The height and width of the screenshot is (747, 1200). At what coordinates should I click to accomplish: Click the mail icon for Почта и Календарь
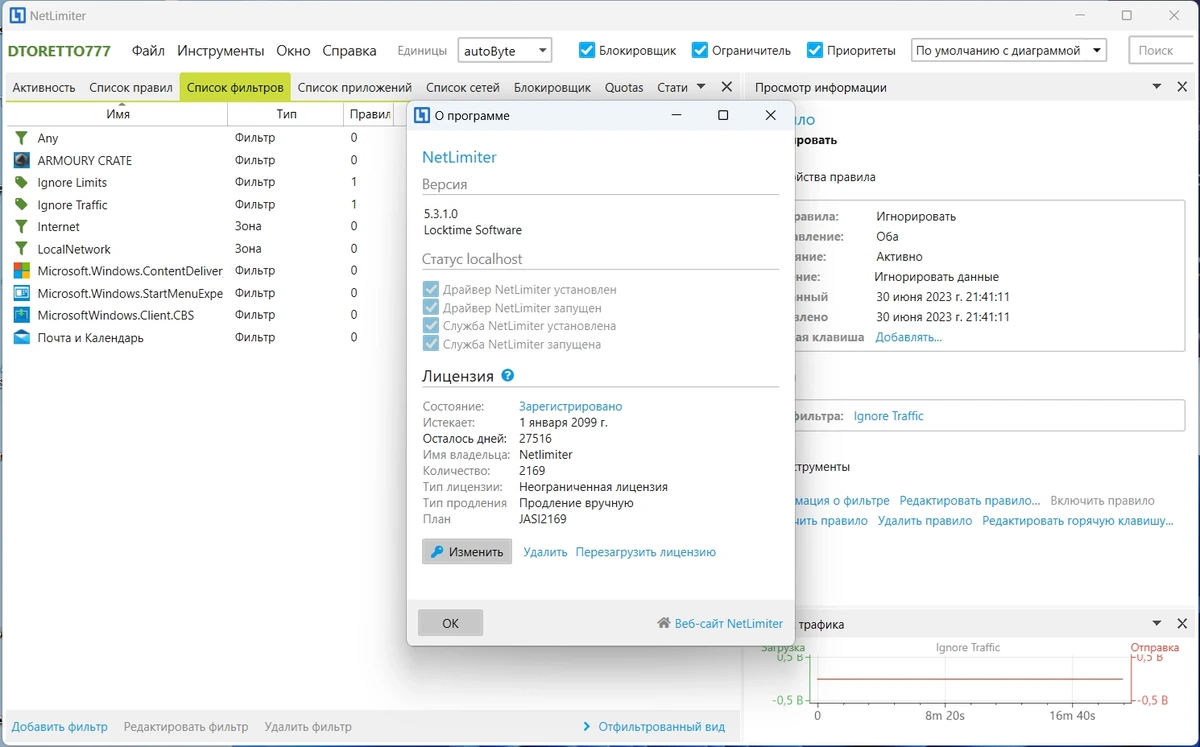[x=21, y=337]
